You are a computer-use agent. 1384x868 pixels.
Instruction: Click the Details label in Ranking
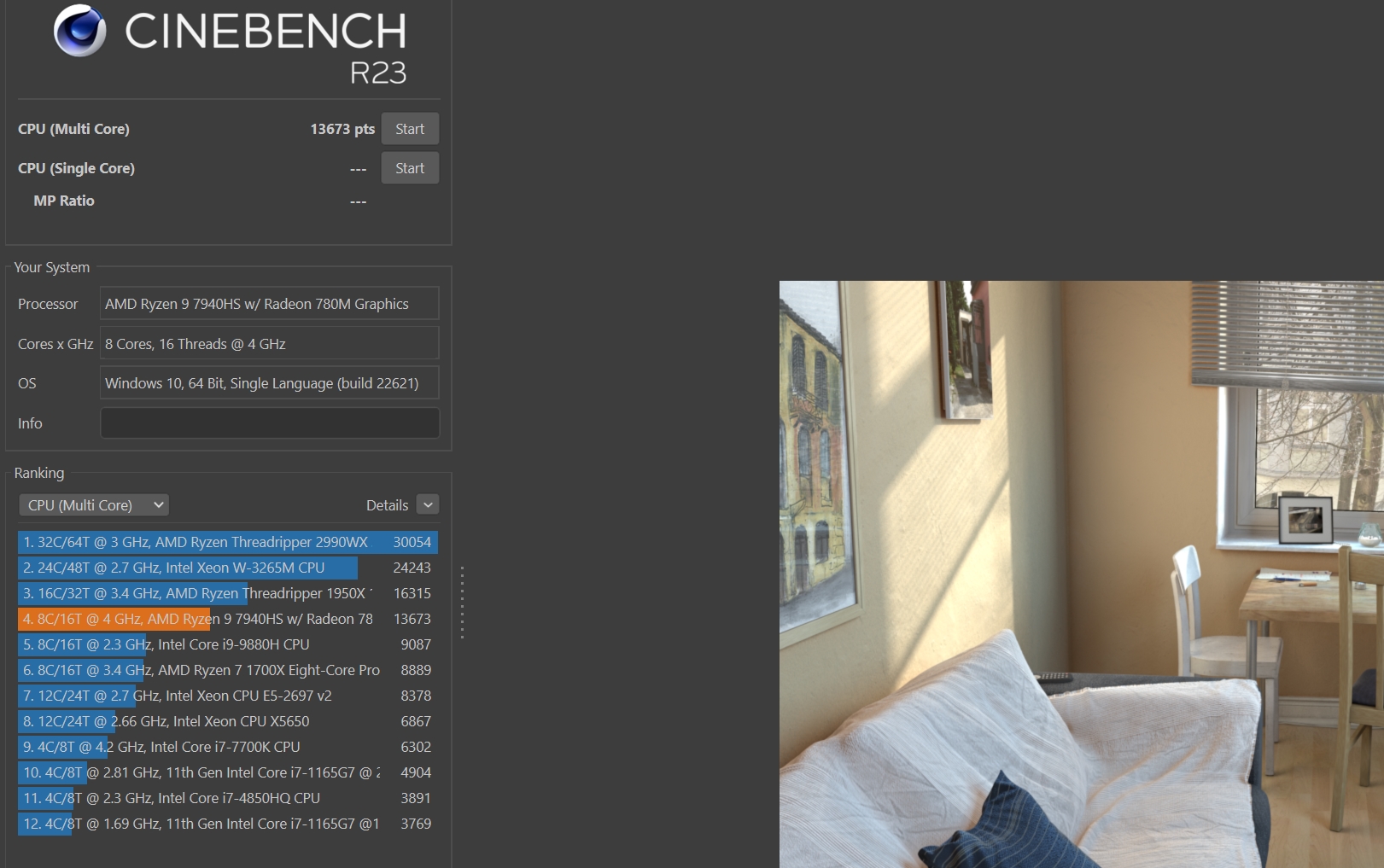click(387, 505)
